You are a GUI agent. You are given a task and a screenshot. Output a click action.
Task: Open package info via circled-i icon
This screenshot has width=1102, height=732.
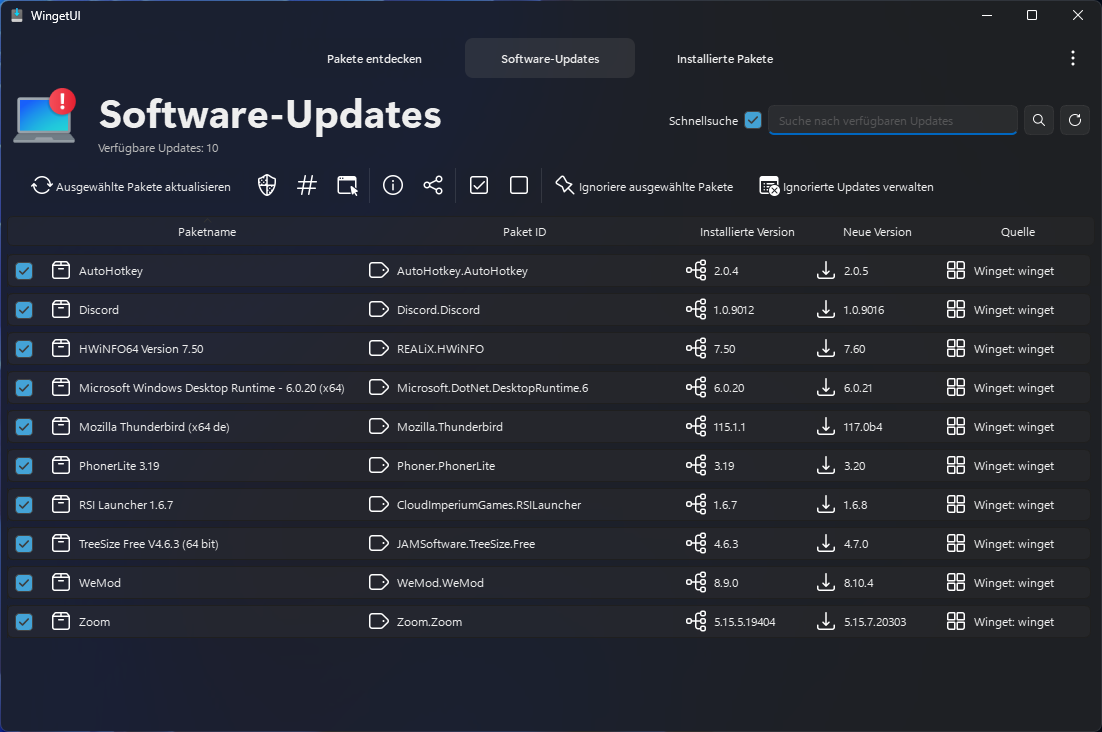coord(393,185)
